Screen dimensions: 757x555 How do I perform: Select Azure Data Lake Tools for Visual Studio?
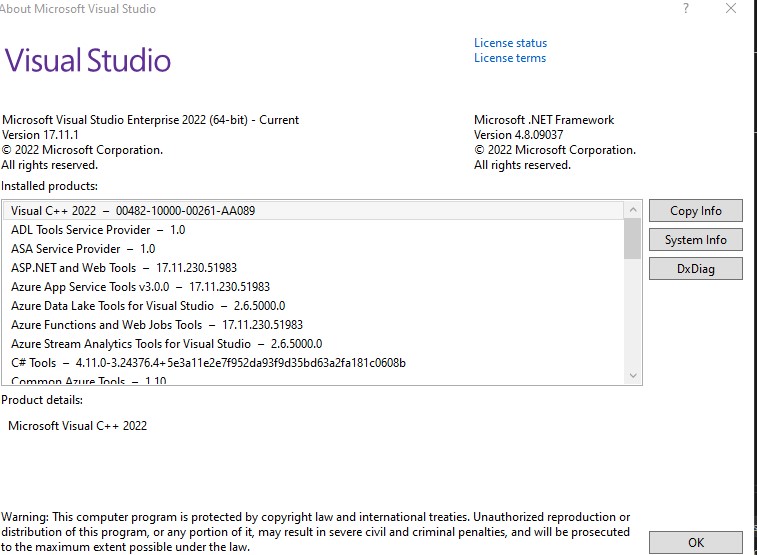tap(313, 306)
